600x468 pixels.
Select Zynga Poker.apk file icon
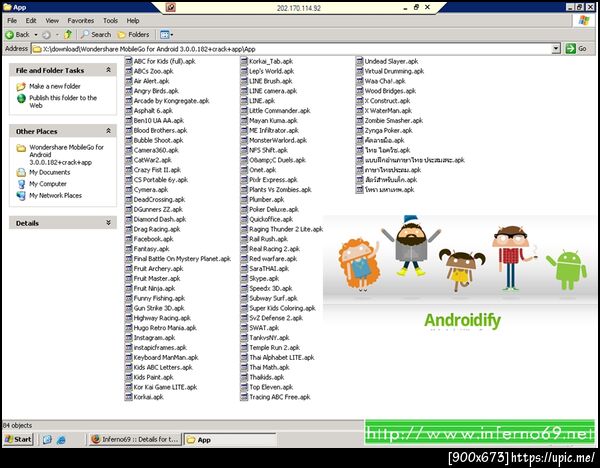tap(360, 130)
